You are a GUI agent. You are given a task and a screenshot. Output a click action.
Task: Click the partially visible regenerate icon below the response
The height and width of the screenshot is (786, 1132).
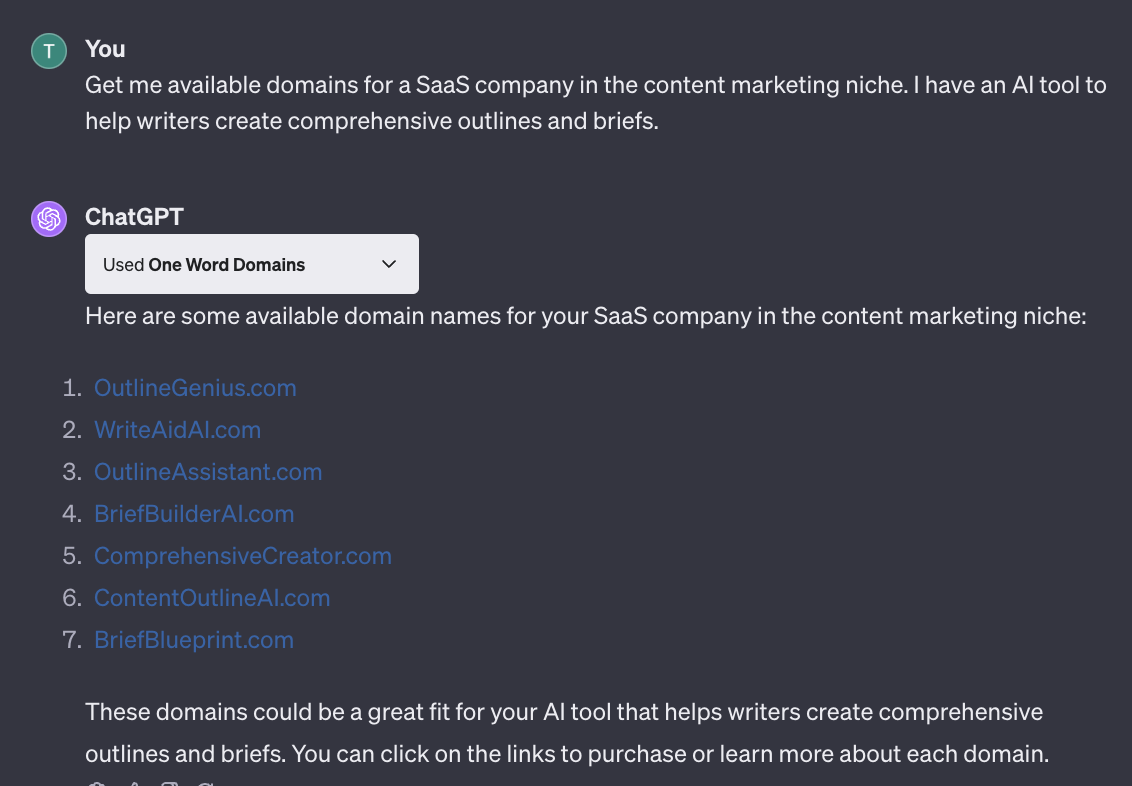(x=205, y=783)
